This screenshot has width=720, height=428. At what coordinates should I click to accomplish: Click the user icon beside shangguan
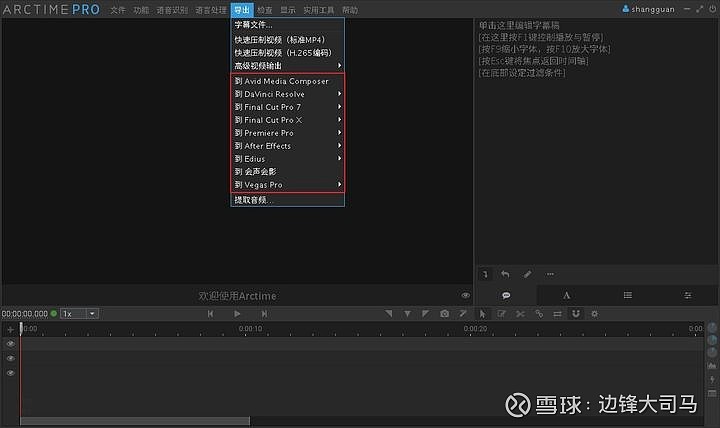(625, 9)
